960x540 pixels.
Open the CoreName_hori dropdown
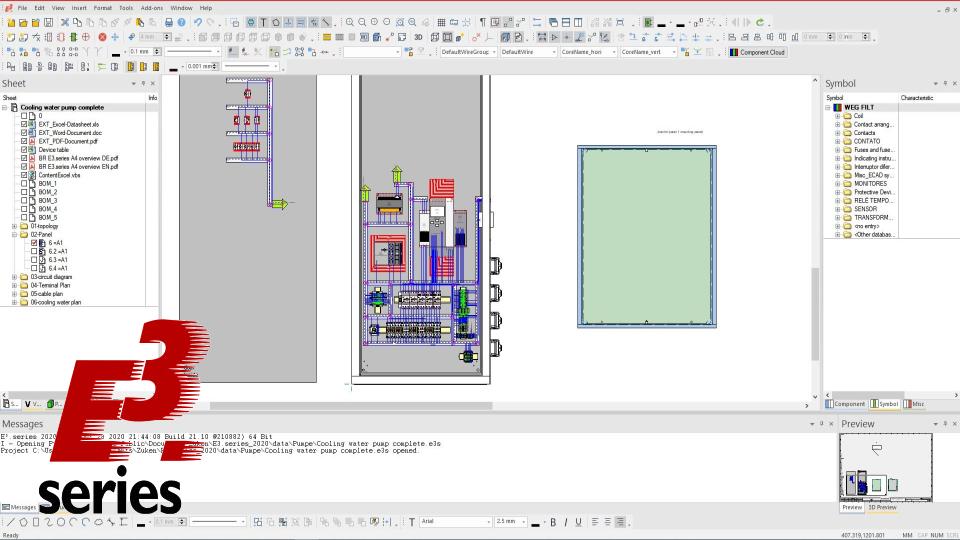[x=613, y=52]
